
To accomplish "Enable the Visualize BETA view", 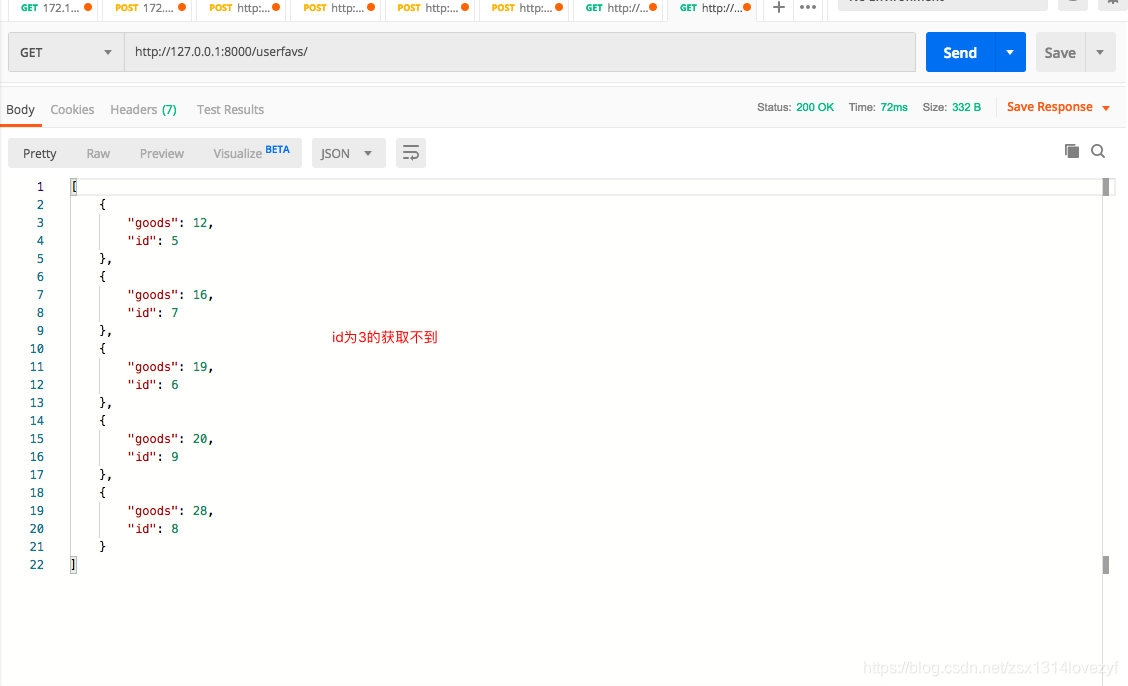I will 237,153.
